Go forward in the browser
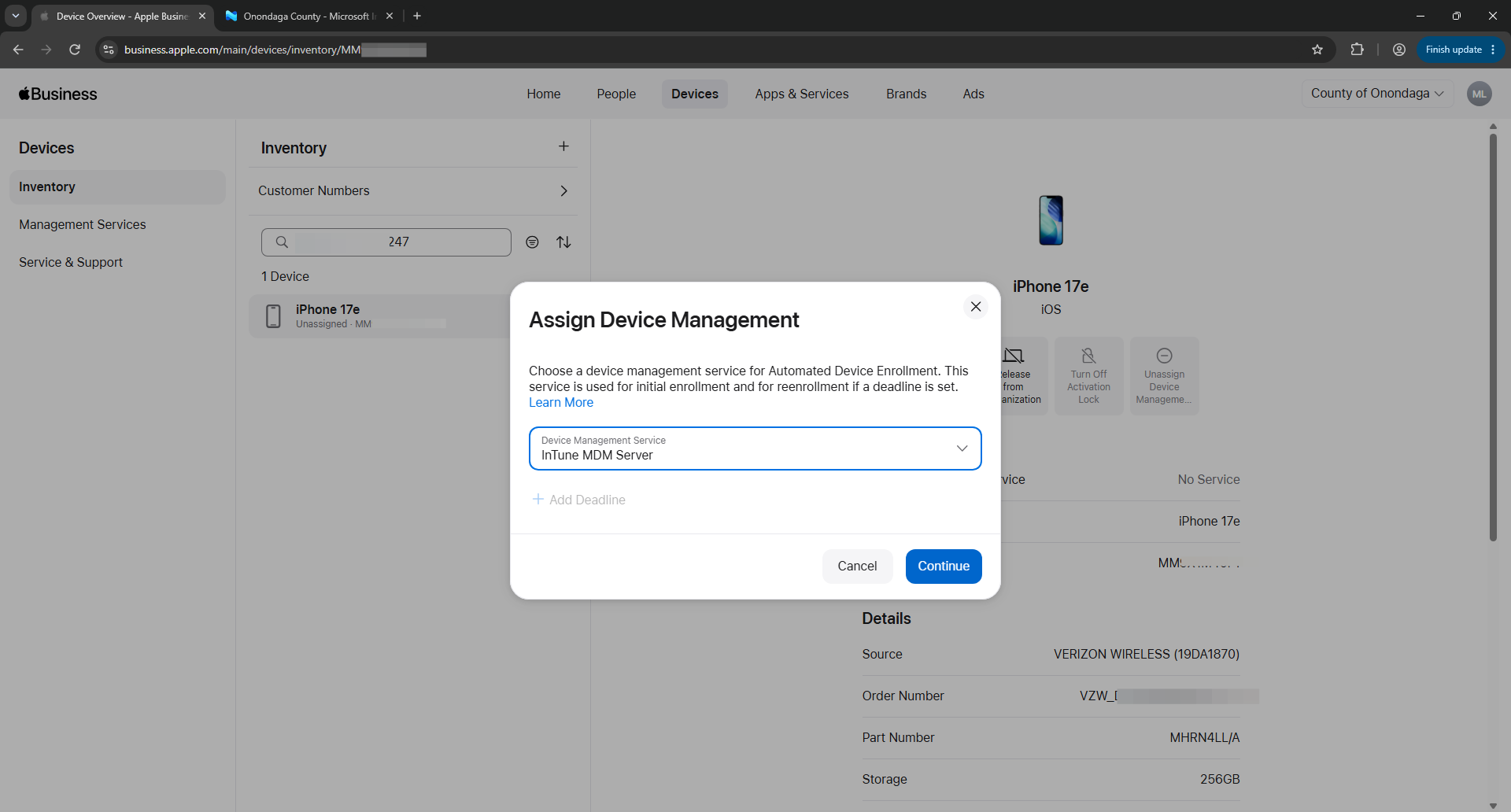Viewport: 1511px width, 812px height. click(46, 50)
